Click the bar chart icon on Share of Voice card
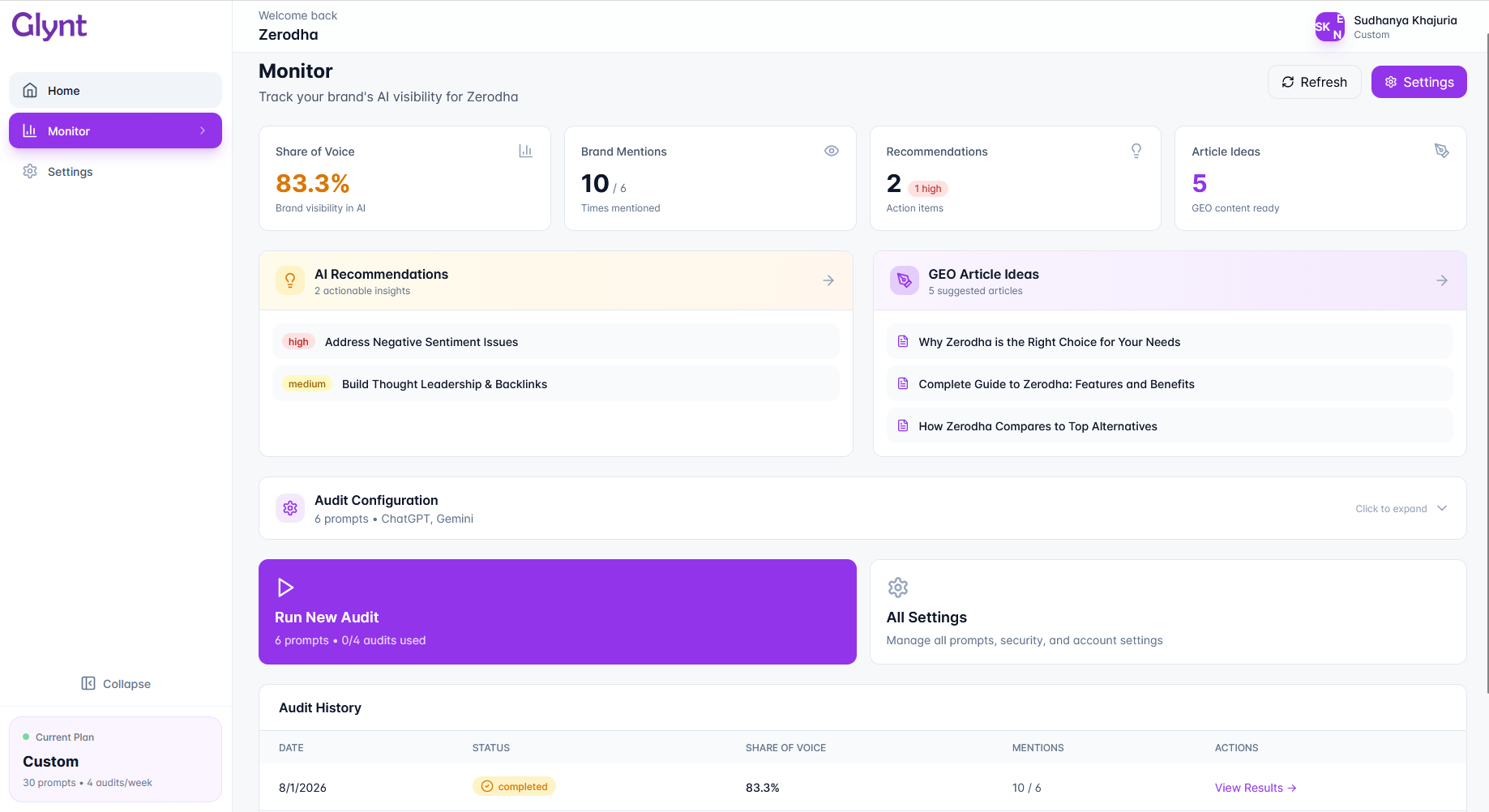This screenshot has height=812, width=1489. (x=525, y=151)
